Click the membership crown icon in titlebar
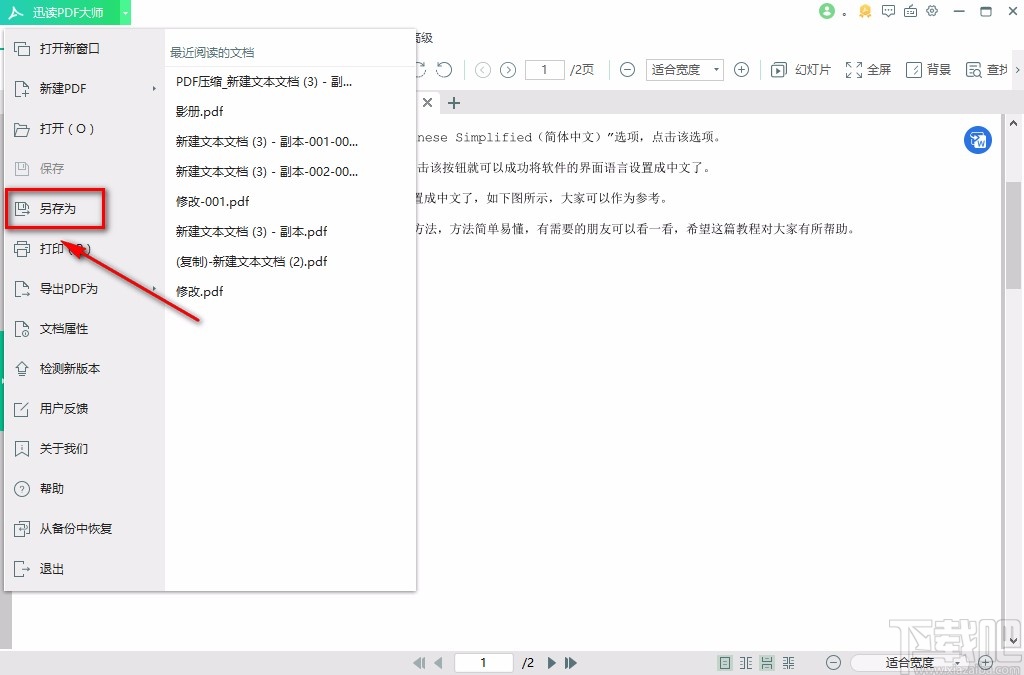Viewport: 1024px width, 675px height. tap(864, 11)
